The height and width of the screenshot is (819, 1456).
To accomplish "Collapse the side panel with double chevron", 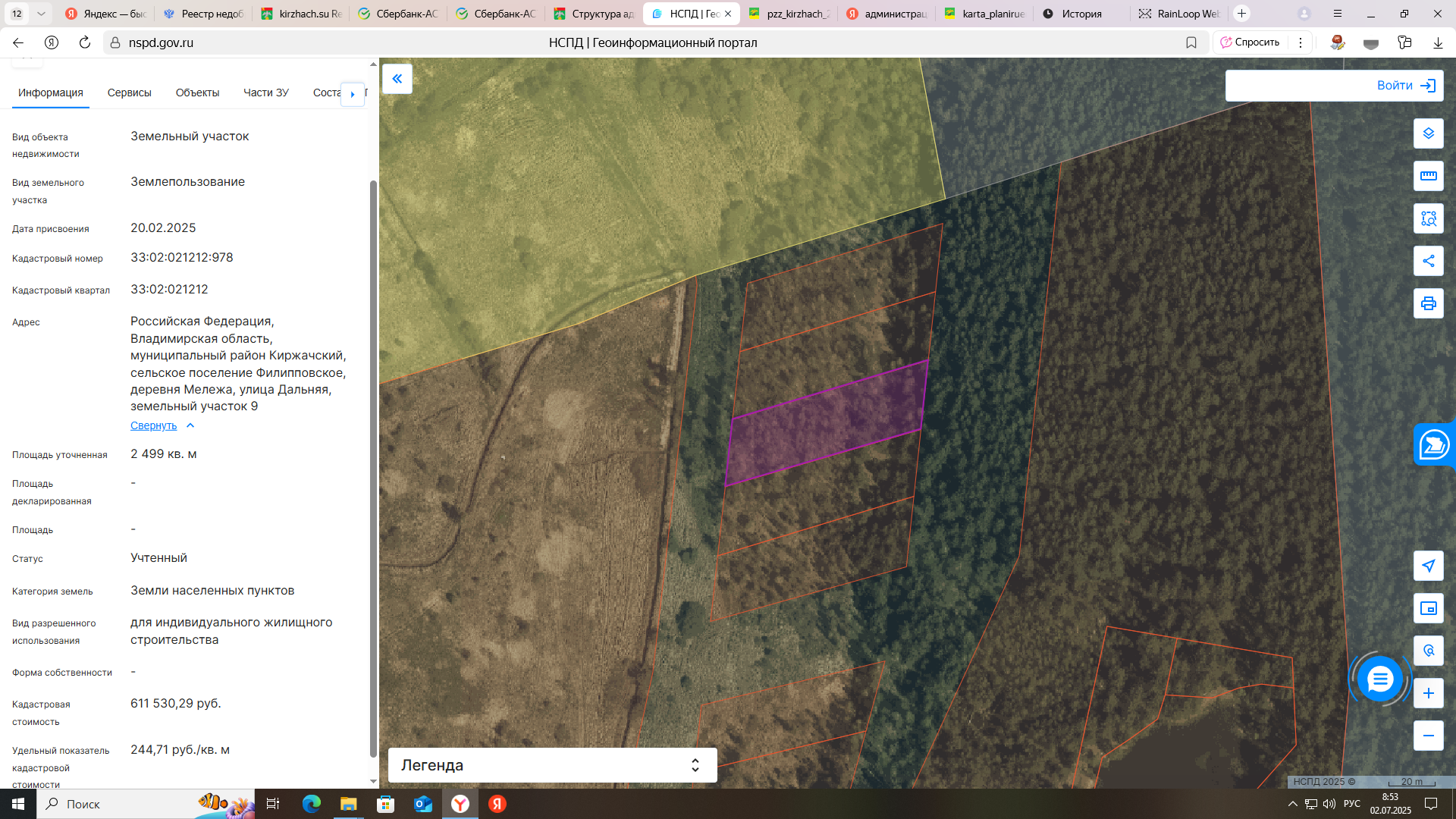I will click(x=397, y=79).
